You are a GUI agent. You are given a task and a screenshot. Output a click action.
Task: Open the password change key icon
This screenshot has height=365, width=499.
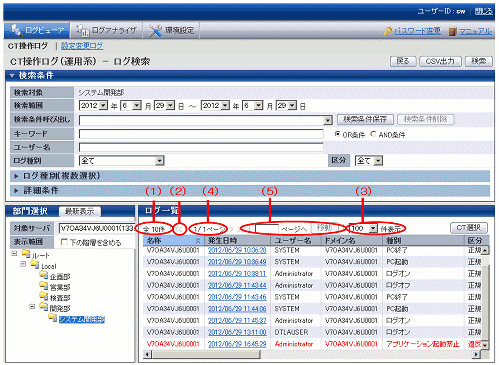[388, 31]
